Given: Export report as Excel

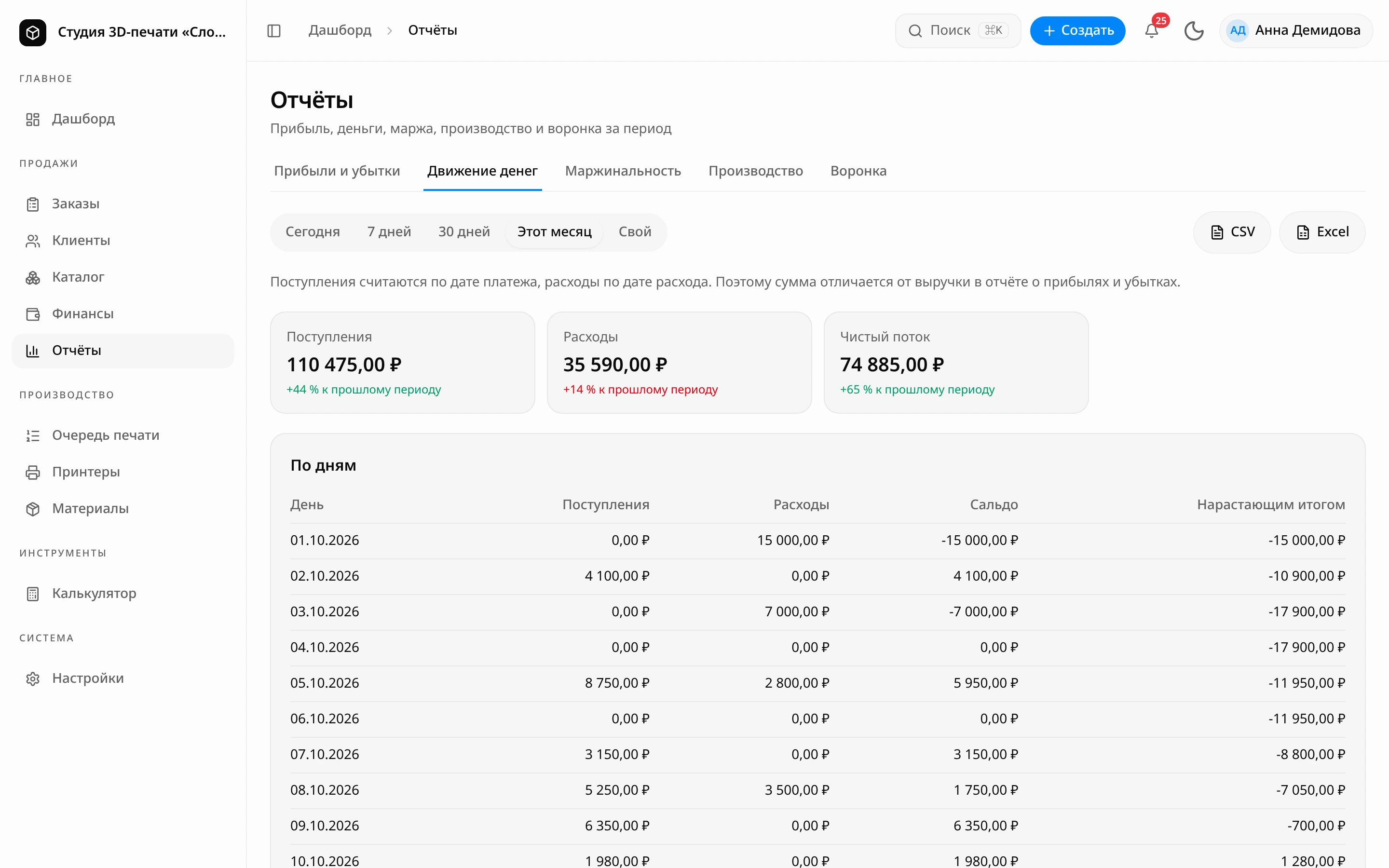Looking at the screenshot, I should 1322,232.
